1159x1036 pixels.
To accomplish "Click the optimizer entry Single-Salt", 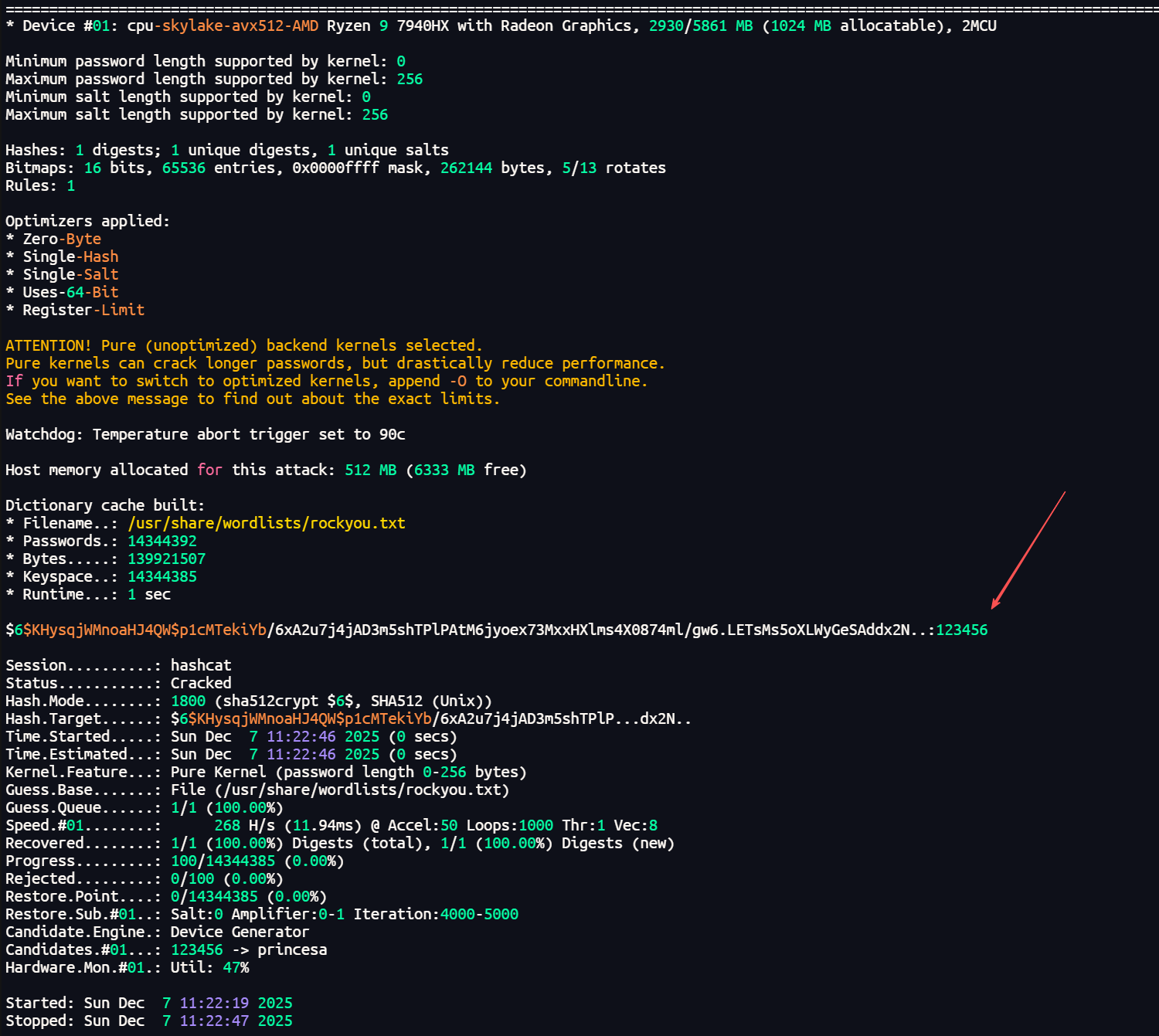I will [70, 274].
